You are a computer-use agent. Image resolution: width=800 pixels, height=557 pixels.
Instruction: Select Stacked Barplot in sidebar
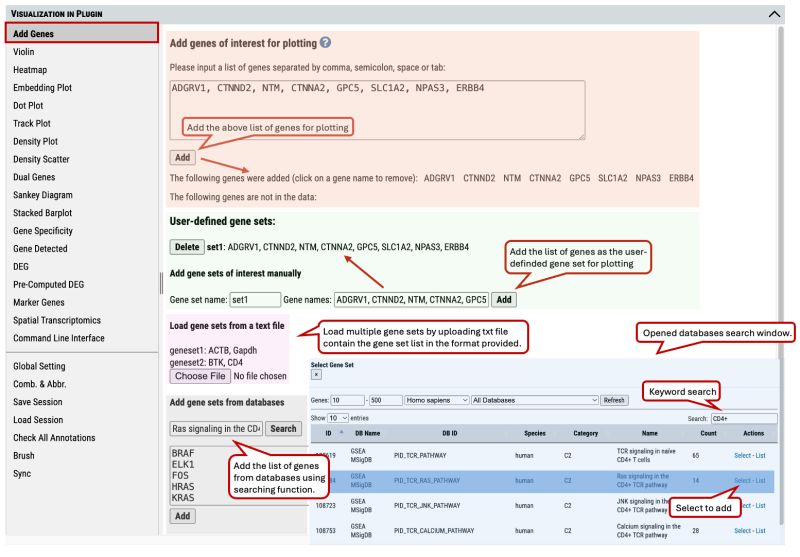point(42,213)
